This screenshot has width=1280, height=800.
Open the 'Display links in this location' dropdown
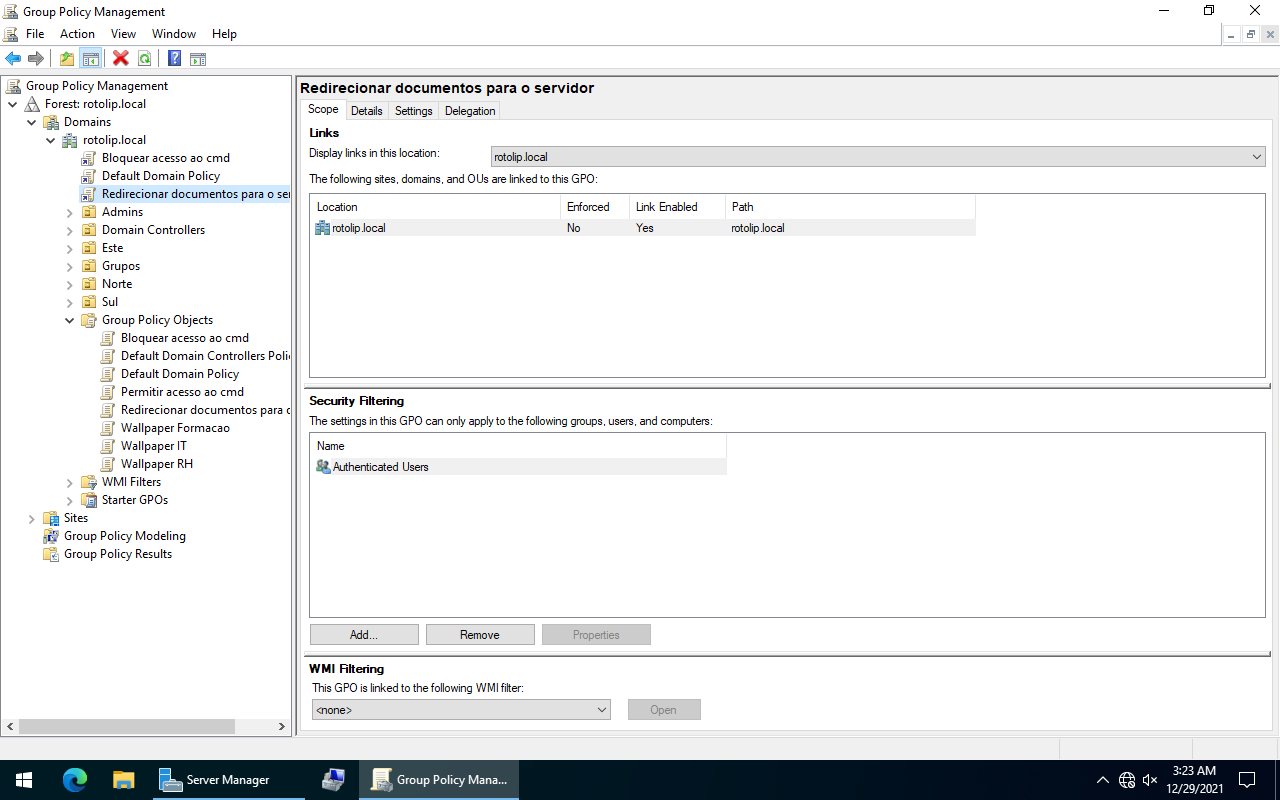878,157
